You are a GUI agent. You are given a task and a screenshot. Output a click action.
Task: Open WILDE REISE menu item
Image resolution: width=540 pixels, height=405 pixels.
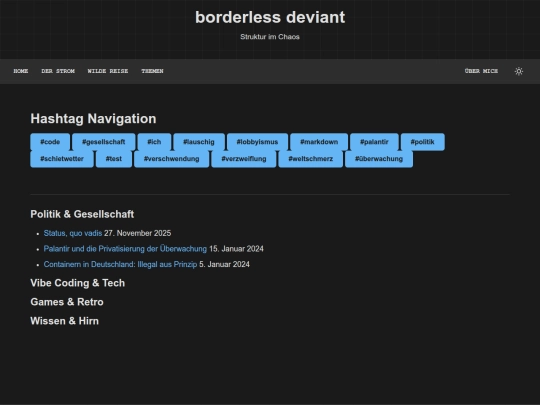coord(108,71)
